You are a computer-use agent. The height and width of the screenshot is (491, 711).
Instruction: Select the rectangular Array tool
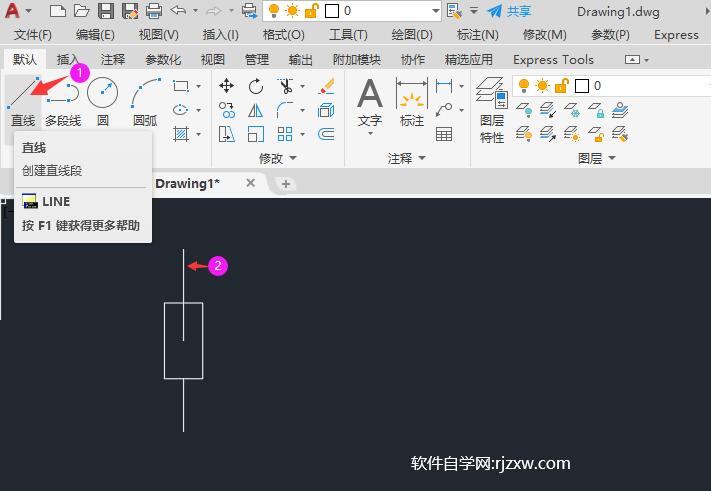tap(285, 134)
